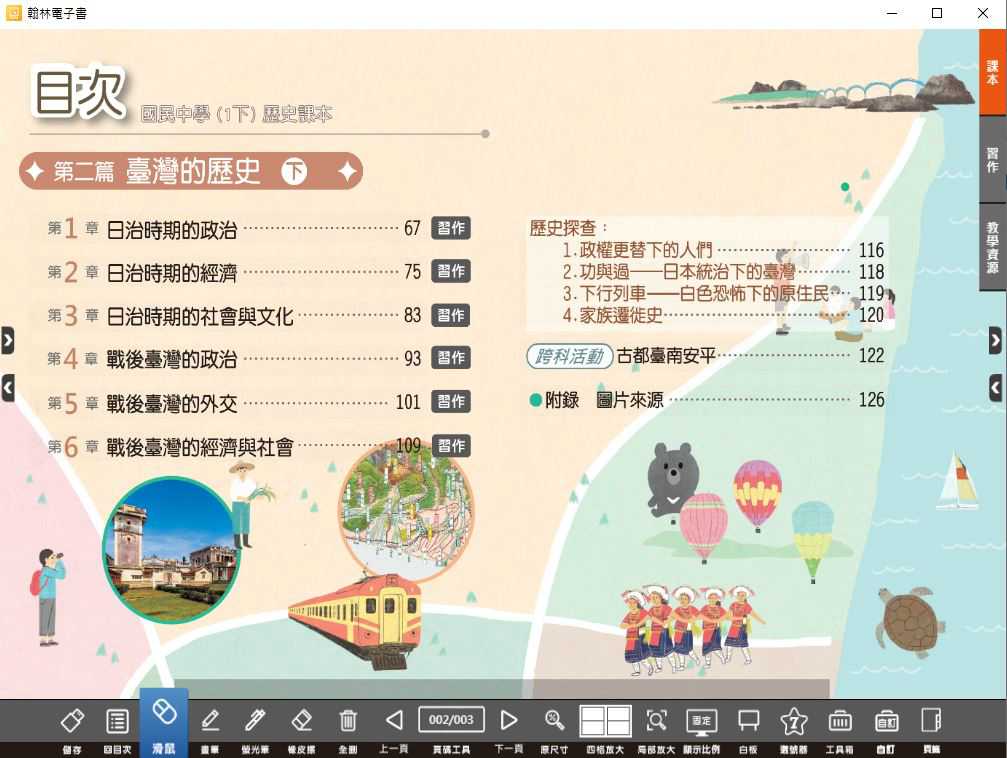
Task: Open chapter 5 戰後臺灣的外交
Action: [x=172, y=403]
